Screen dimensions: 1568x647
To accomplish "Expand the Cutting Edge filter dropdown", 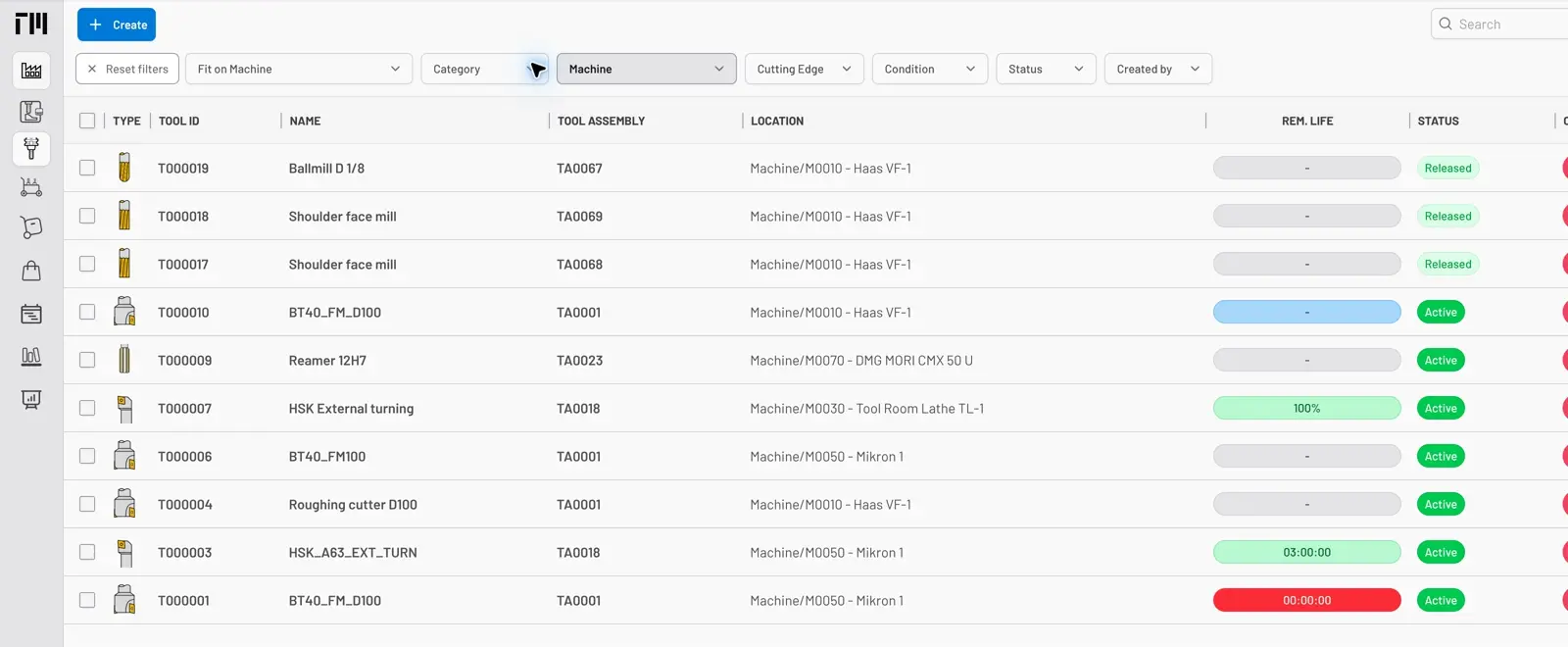I will [x=805, y=69].
